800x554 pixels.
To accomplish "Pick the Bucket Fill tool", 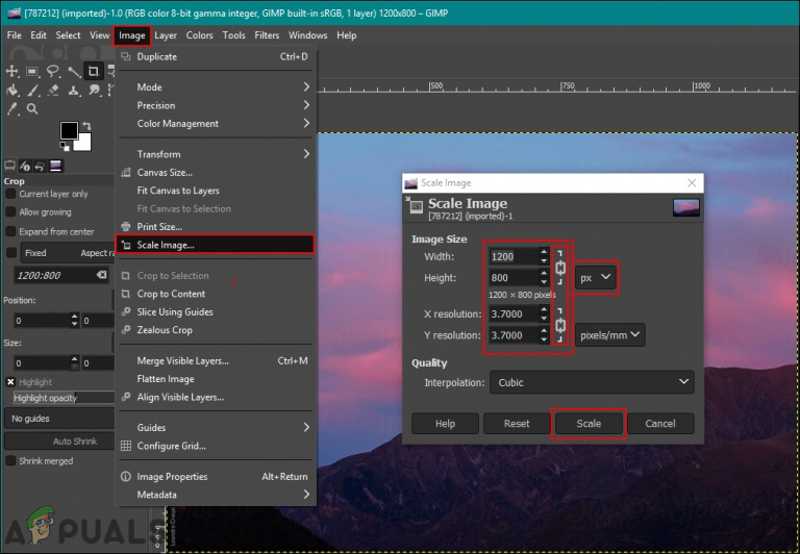I will pos(12,90).
